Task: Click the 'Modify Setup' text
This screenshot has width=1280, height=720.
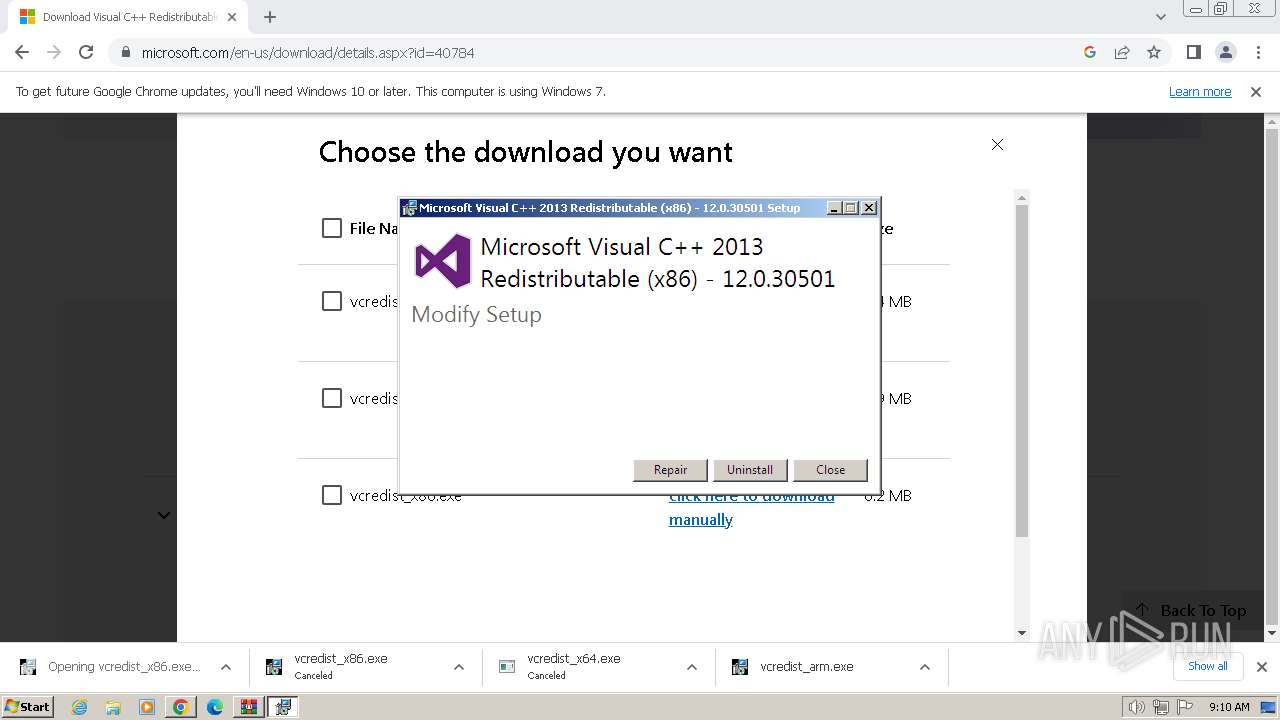Action: pos(476,314)
